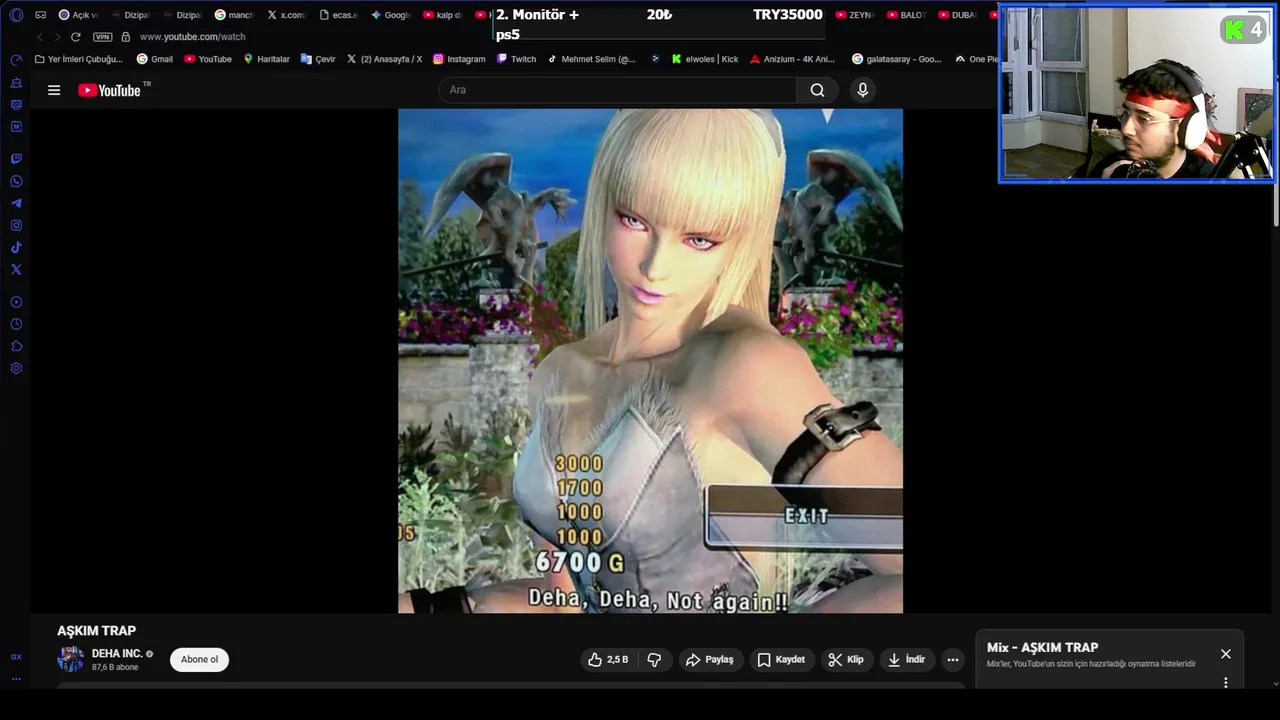Toggle the VPN badge in address bar
This screenshot has height=720, width=1280.
[x=102, y=37]
